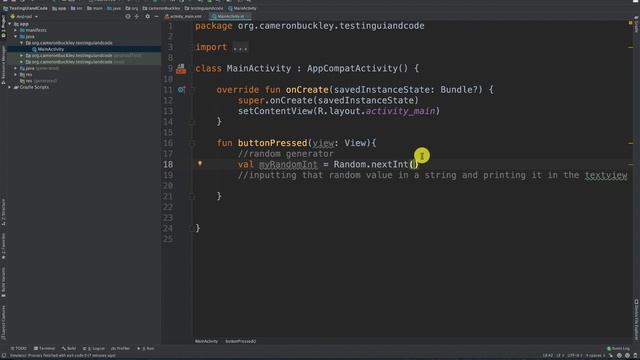640x360 pixels.
Task: Expand the folded import region
Action: coord(240,47)
